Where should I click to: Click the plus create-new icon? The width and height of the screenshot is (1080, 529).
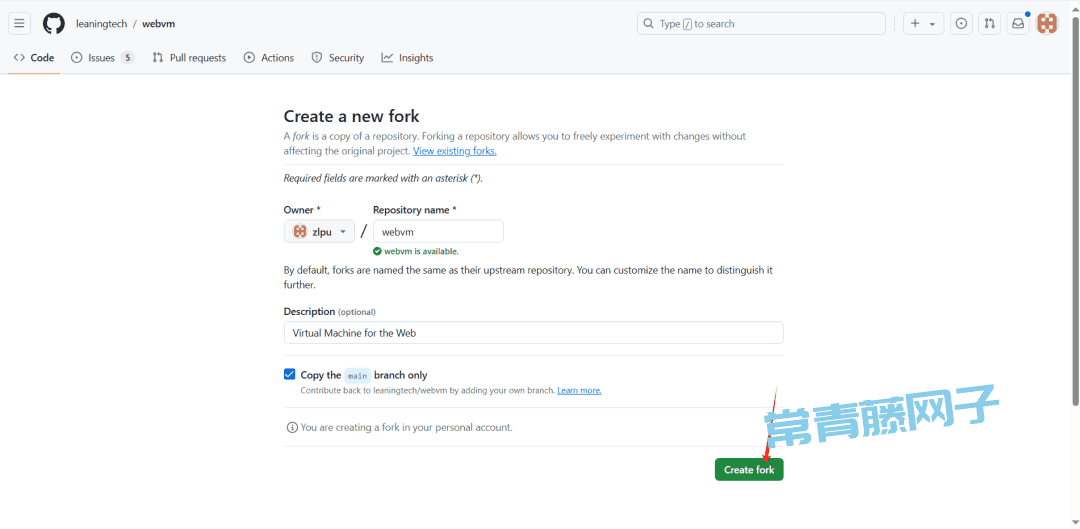(x=915, y=23)
